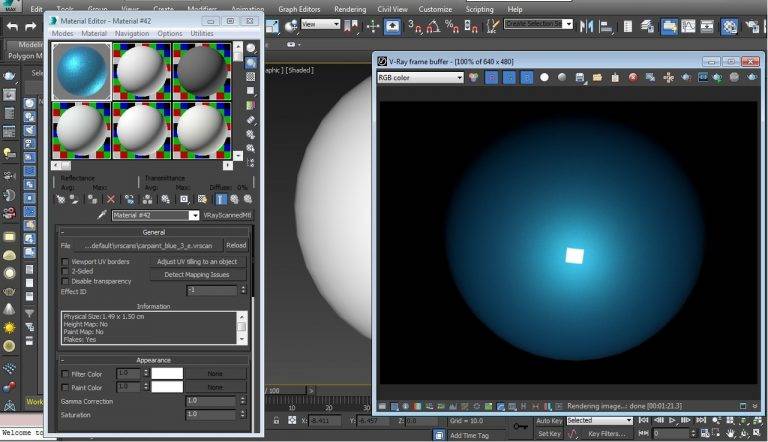Open the Selected key filter dropdown
The height and width of the screenshot is (442, 768).
coord(600,420)
